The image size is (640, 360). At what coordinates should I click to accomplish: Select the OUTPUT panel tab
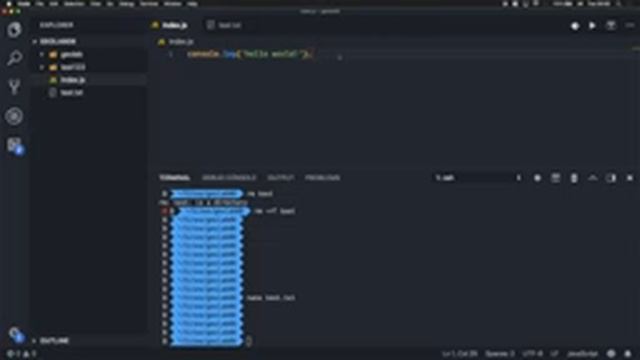pyautogui.click(x=280, y=178)
